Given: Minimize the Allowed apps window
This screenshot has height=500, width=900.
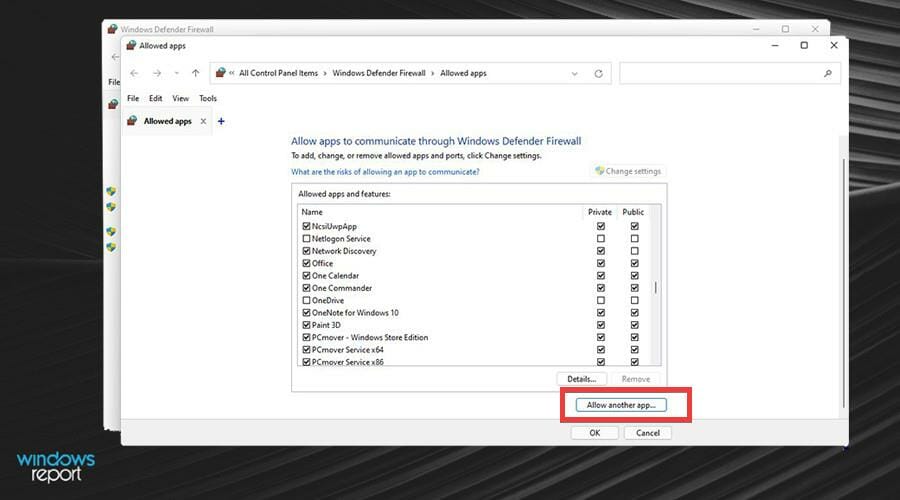Looking at the screenshot, I should (775, 45).
